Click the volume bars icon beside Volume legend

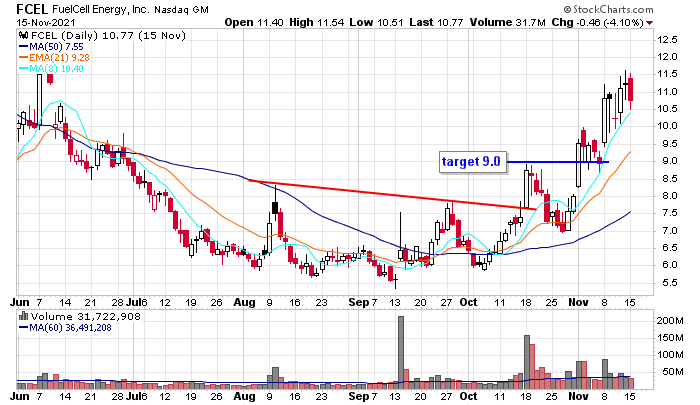[x=24, y=317]
